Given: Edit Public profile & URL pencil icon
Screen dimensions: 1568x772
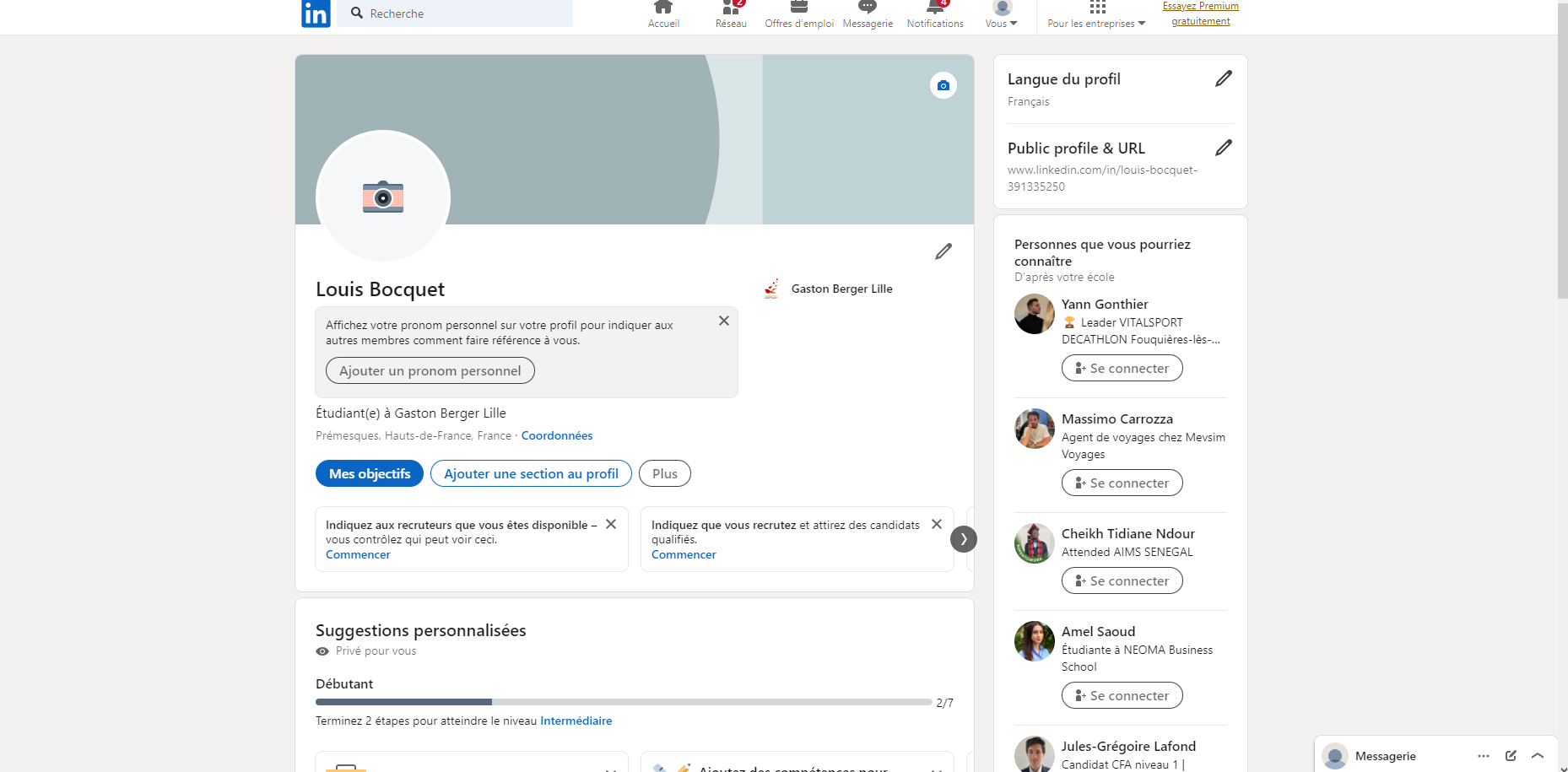Looking at the screenshot, I should (1223, 148).
